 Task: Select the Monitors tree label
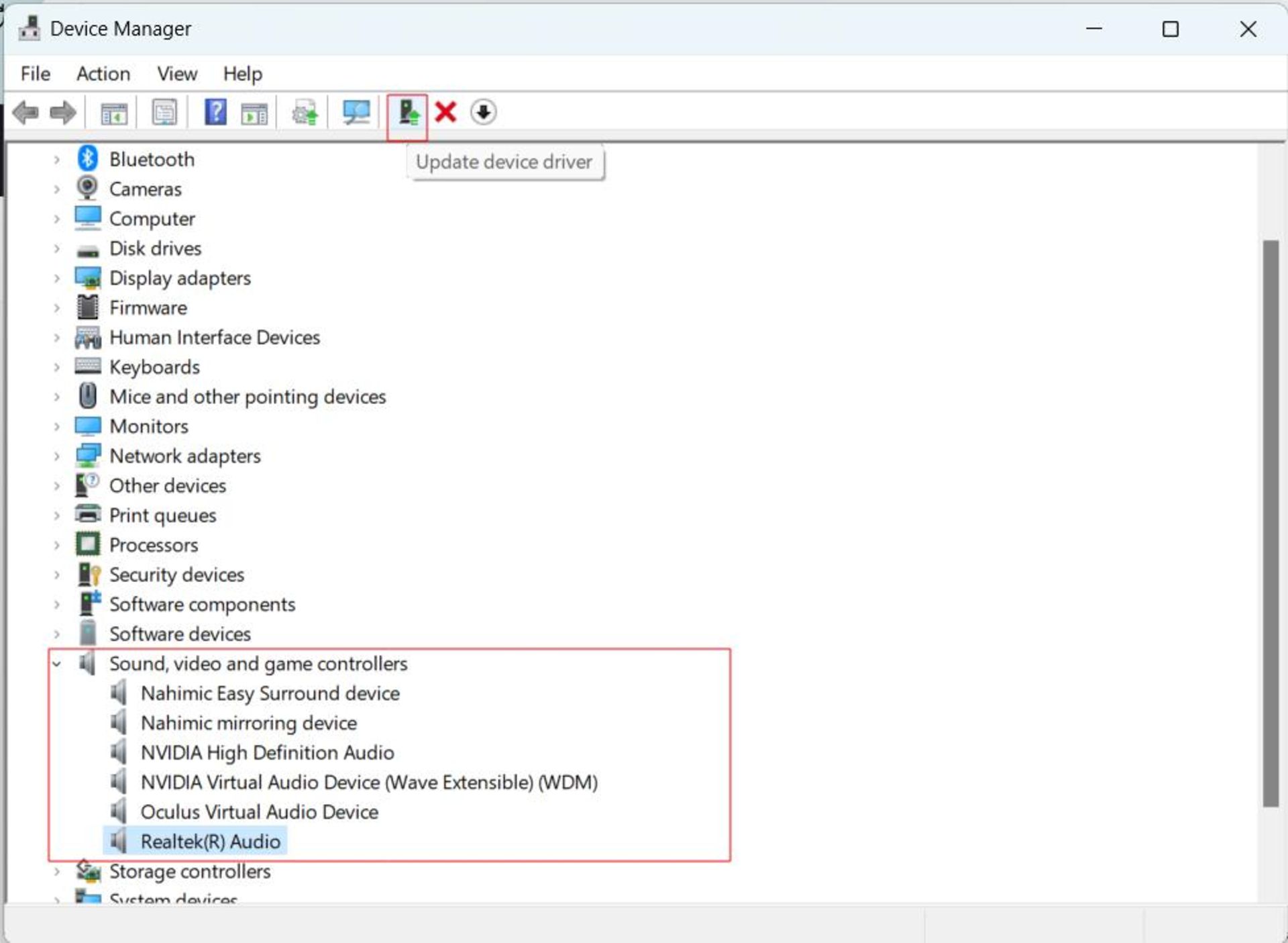[149, 426]
